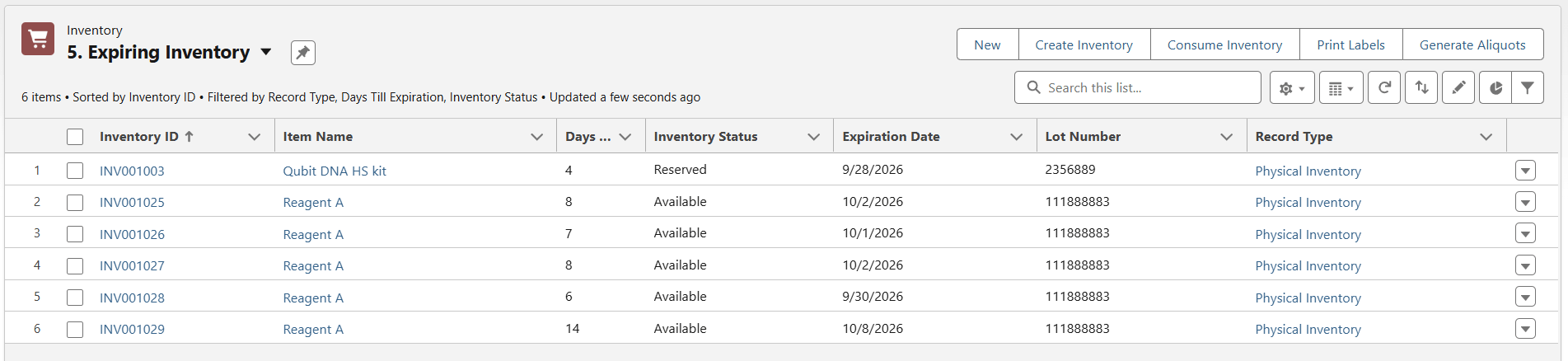The width and height of the screenshot is (1568, 361).
Task: Click the Inventory shopping cart icon
Action: coord(38,39)
